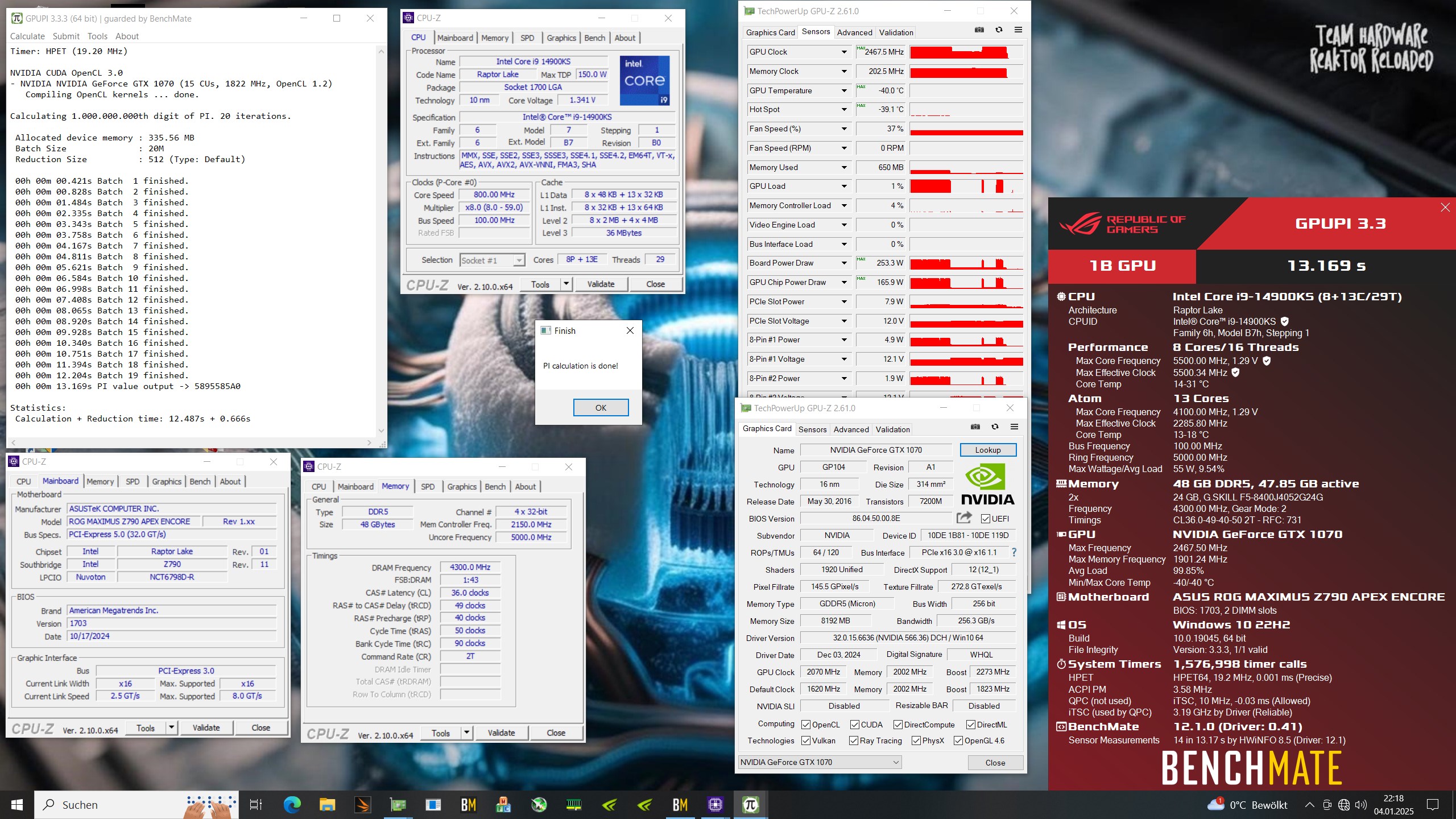Screen dimensions: 1456x819
Task: Open the Board Power Draw sensor dropdown
Action: point(844,263)
